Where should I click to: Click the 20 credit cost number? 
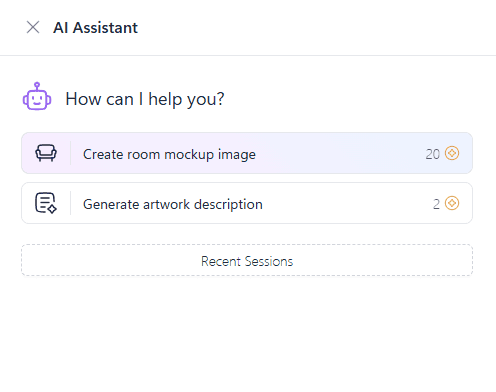[433, 154]
